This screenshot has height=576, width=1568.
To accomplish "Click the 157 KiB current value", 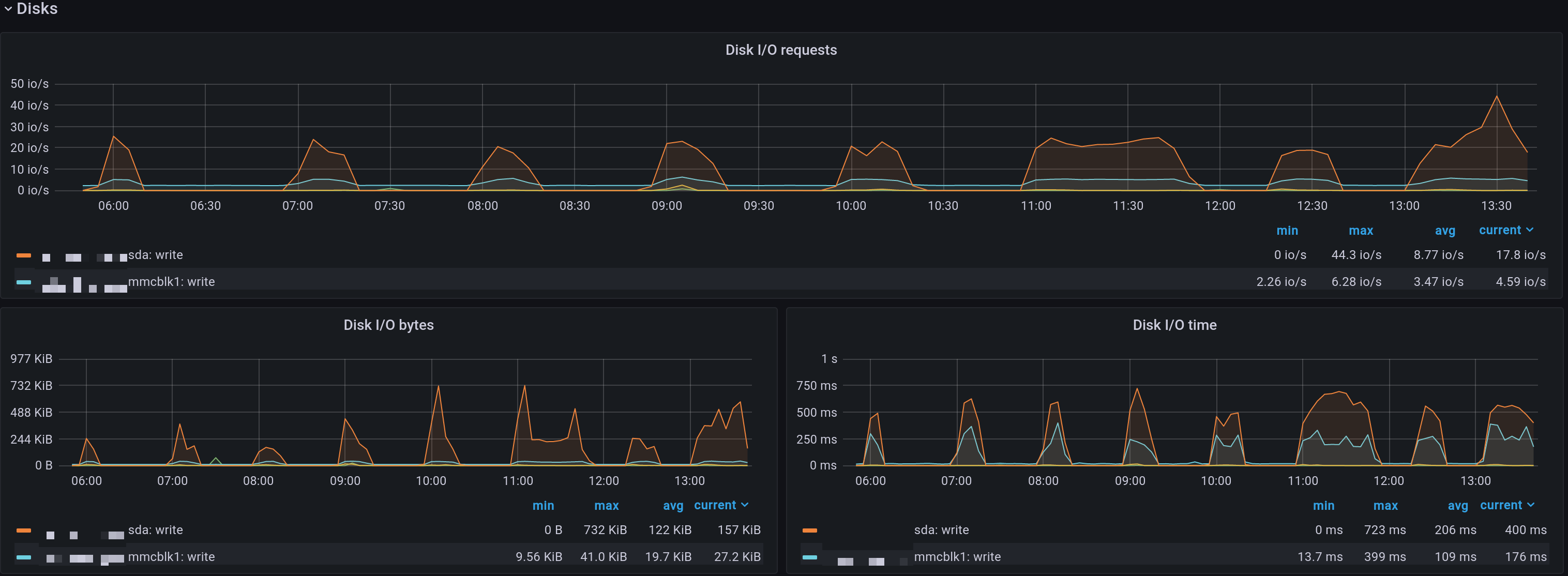I will (739, 530).
